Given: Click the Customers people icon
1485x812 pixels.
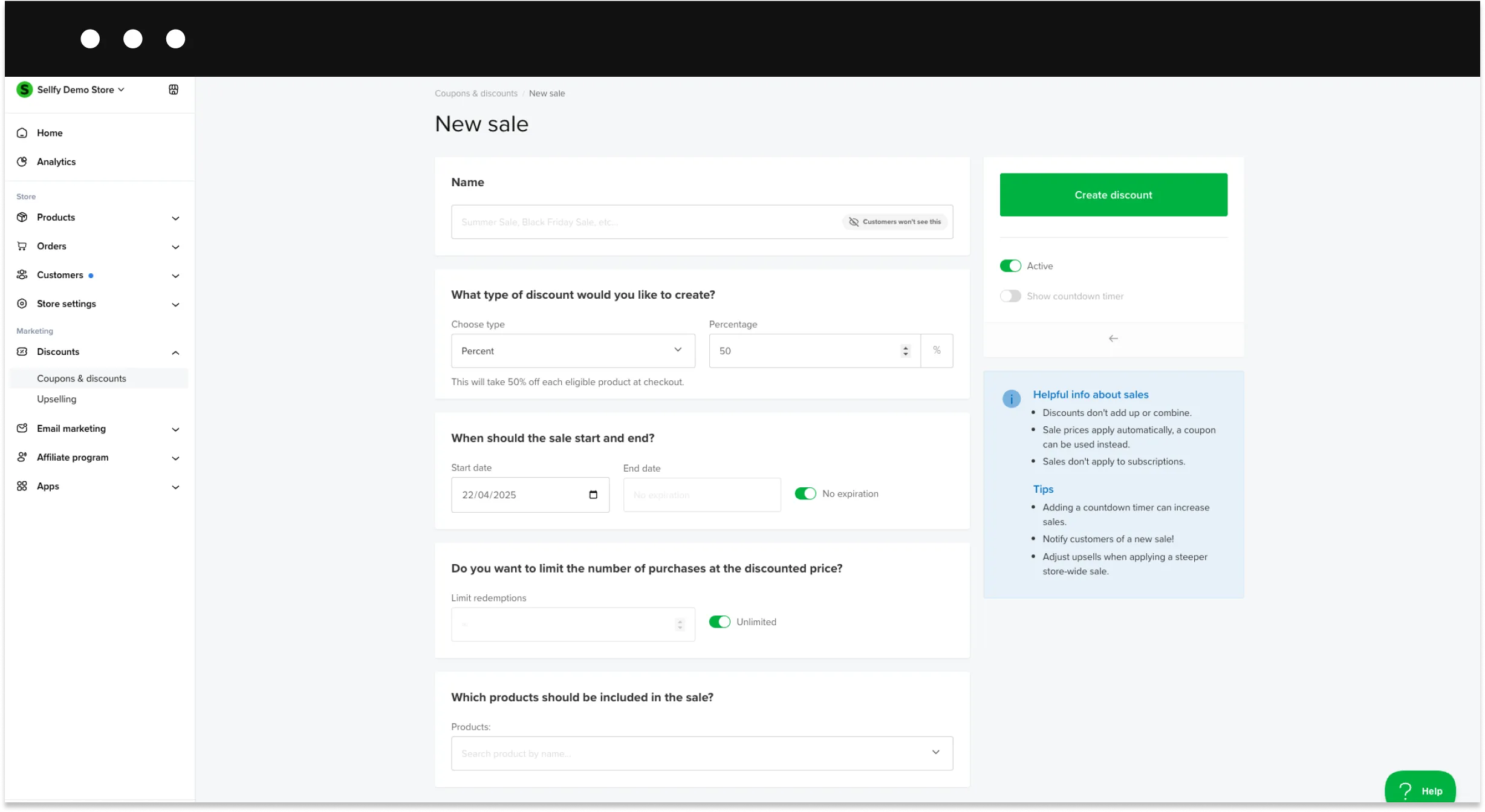Looking at the screenshot, I should click(x=22, y=274).
